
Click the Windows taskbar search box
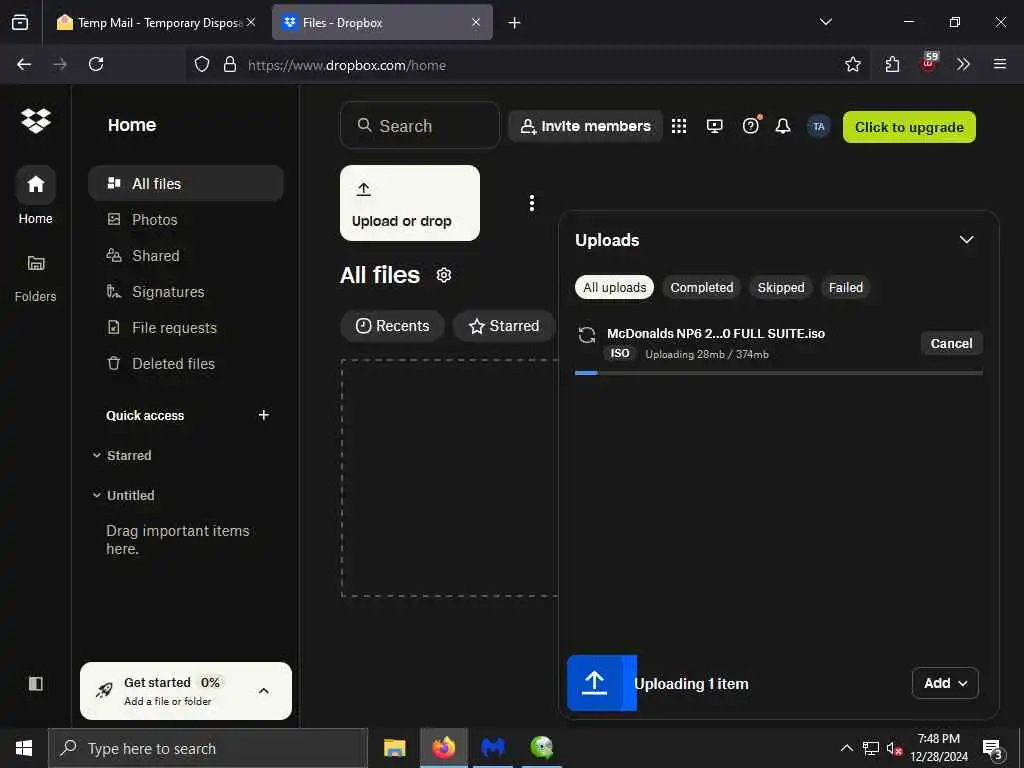(x=208, y=748)
